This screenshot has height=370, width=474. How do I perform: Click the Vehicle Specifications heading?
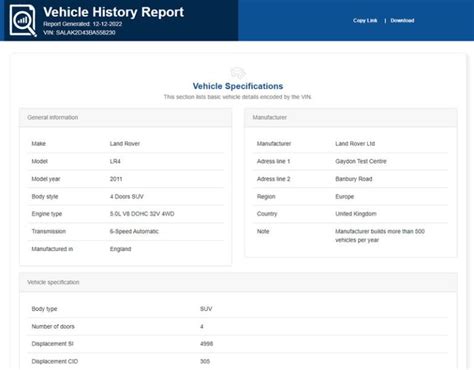point(238,86)
